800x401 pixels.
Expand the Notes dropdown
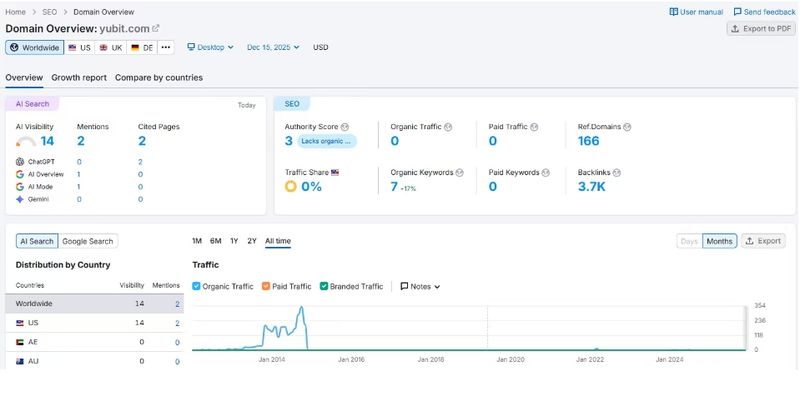420,287
